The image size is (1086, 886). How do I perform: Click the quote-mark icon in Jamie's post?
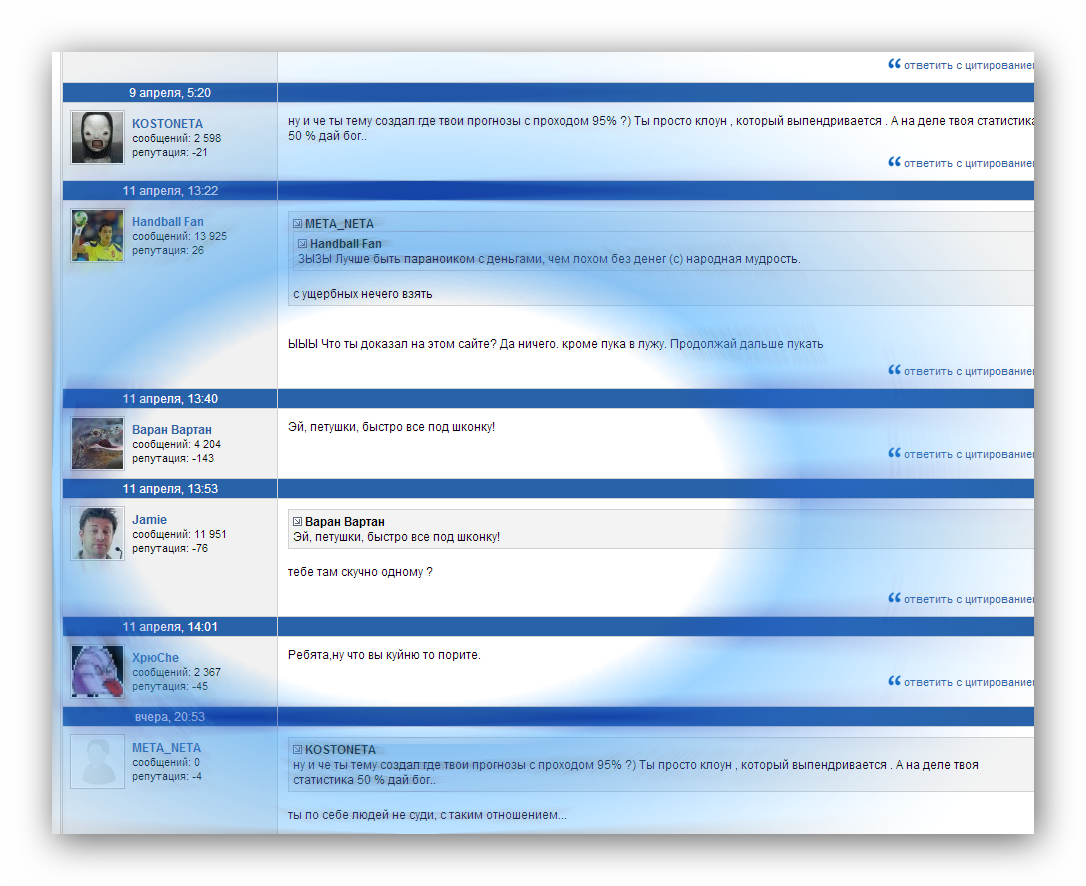coord(894,598)
